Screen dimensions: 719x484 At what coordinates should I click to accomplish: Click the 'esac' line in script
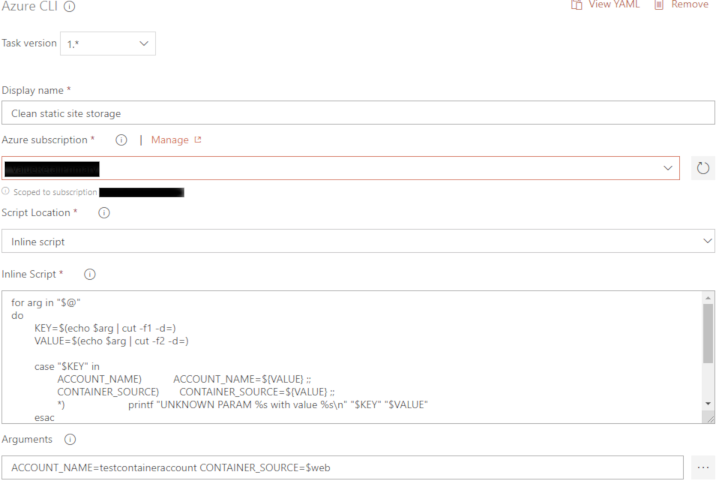tap(44, 418)
